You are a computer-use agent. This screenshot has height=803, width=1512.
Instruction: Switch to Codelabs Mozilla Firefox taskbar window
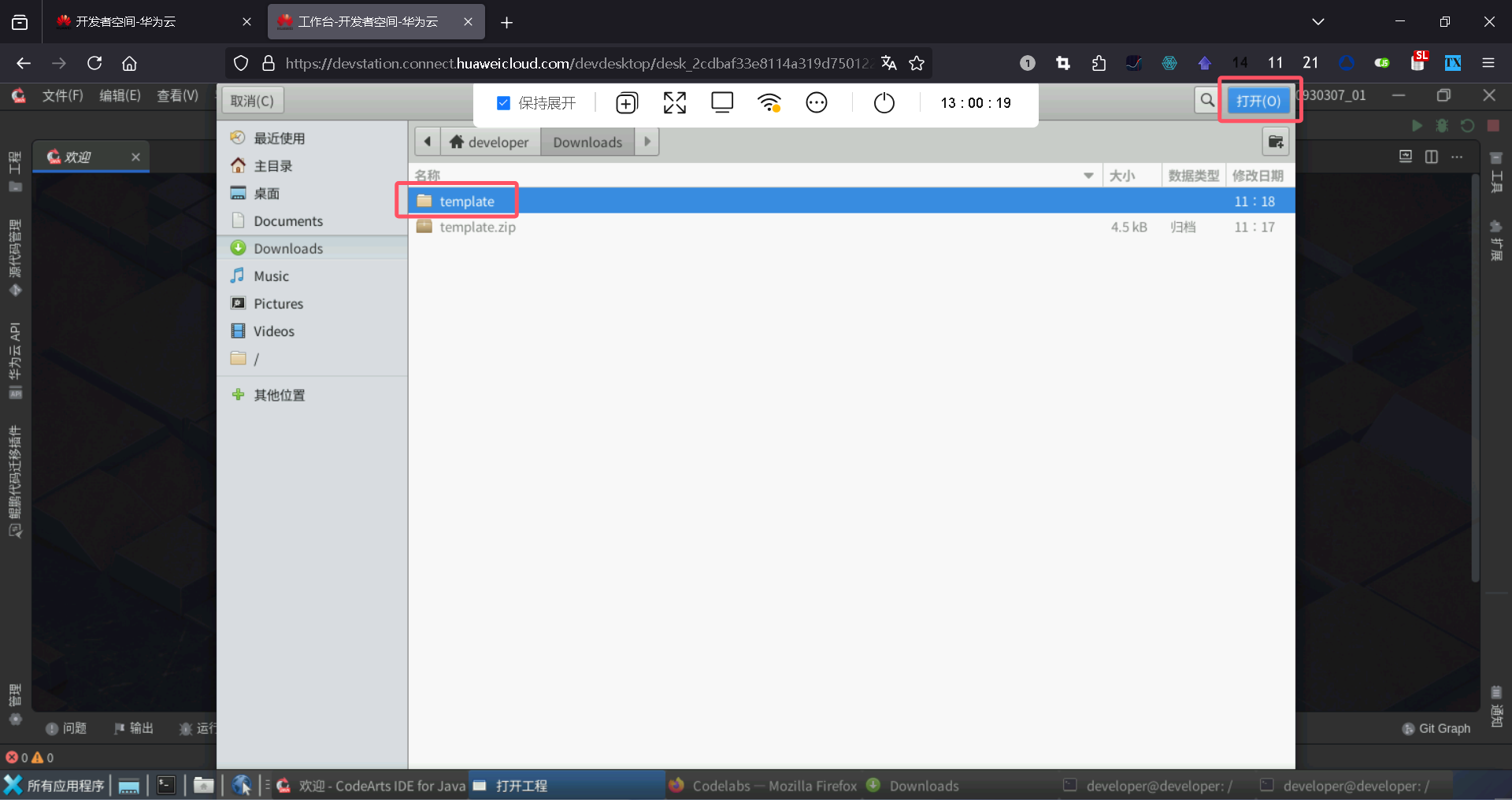(x=763, y=786)
